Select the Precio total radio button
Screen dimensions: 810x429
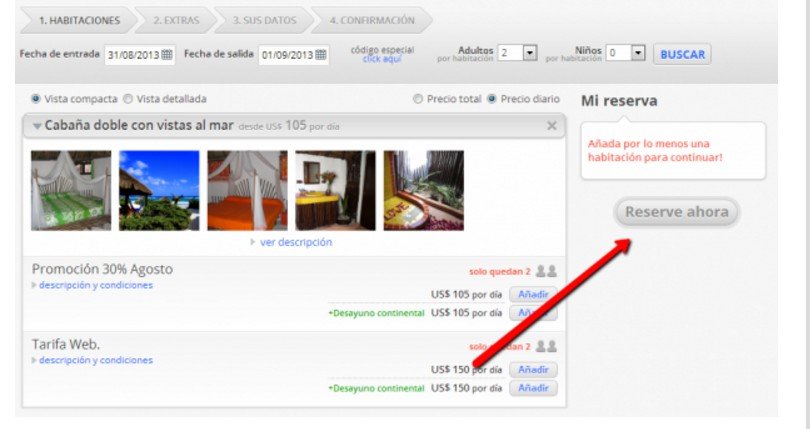coord(419,99)
